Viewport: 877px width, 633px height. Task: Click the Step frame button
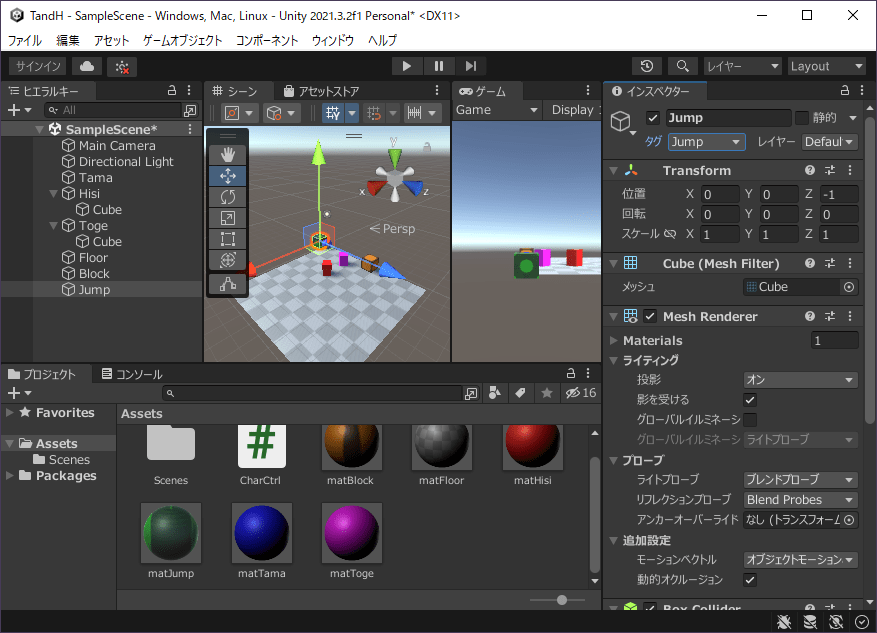[x=471, y=66]
